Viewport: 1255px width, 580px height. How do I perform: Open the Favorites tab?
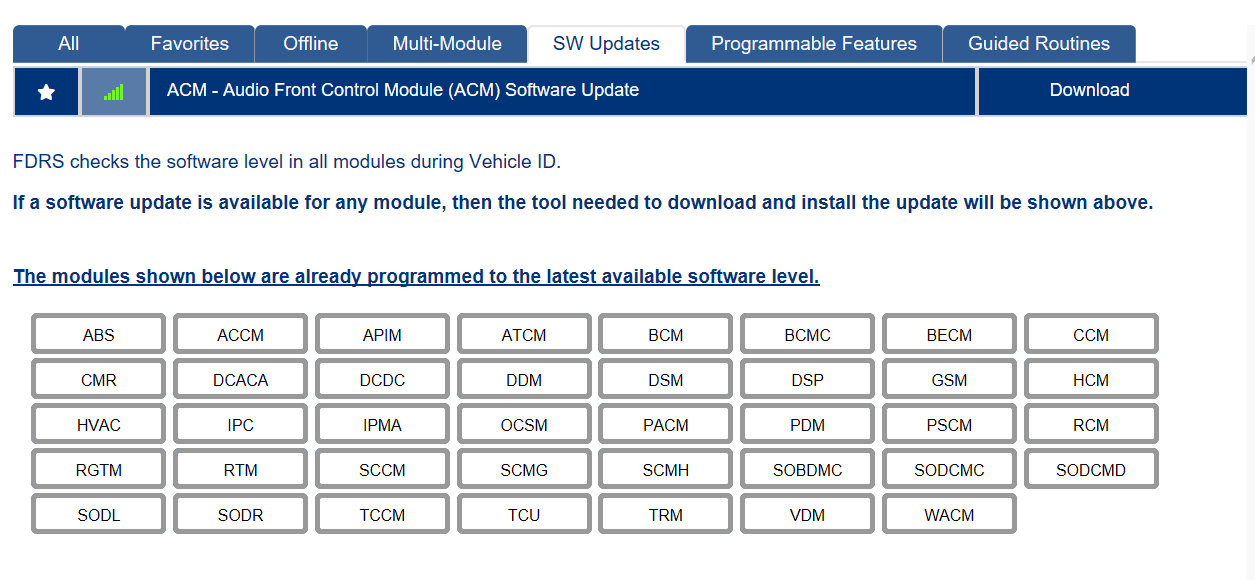click(x=190, y=44)
